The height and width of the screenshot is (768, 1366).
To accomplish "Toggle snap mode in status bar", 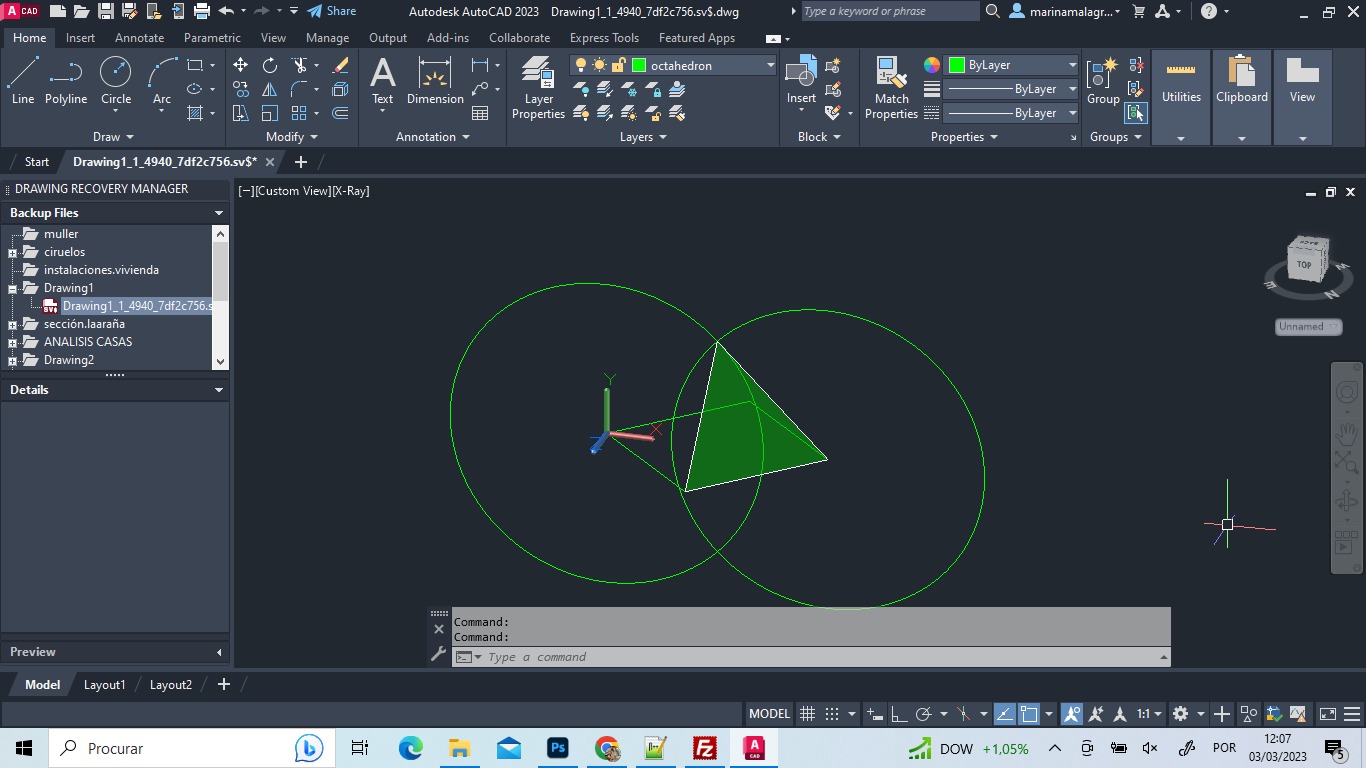I will [832, 714].
